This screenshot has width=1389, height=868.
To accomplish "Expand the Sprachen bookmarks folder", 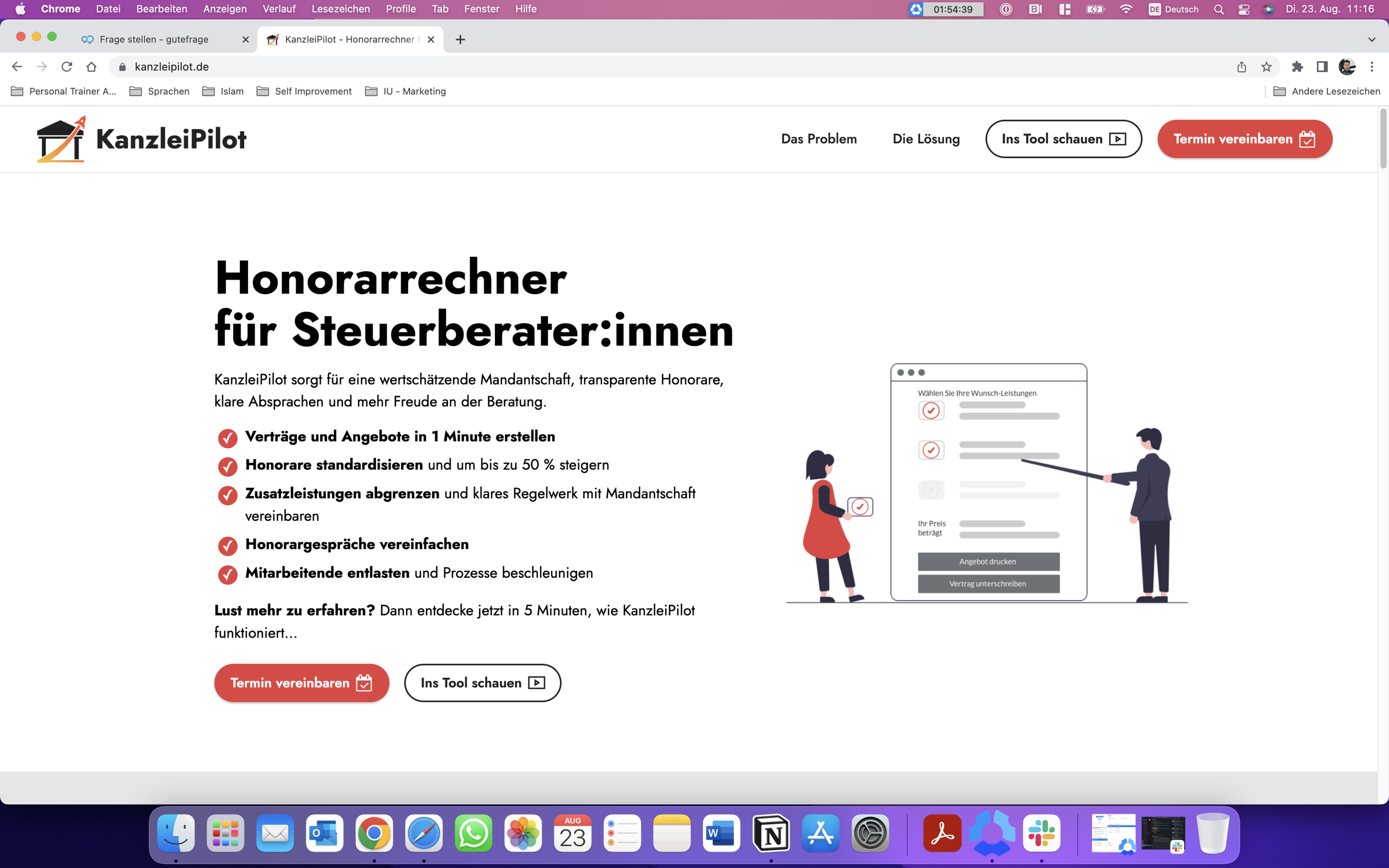I will [168, 91].
